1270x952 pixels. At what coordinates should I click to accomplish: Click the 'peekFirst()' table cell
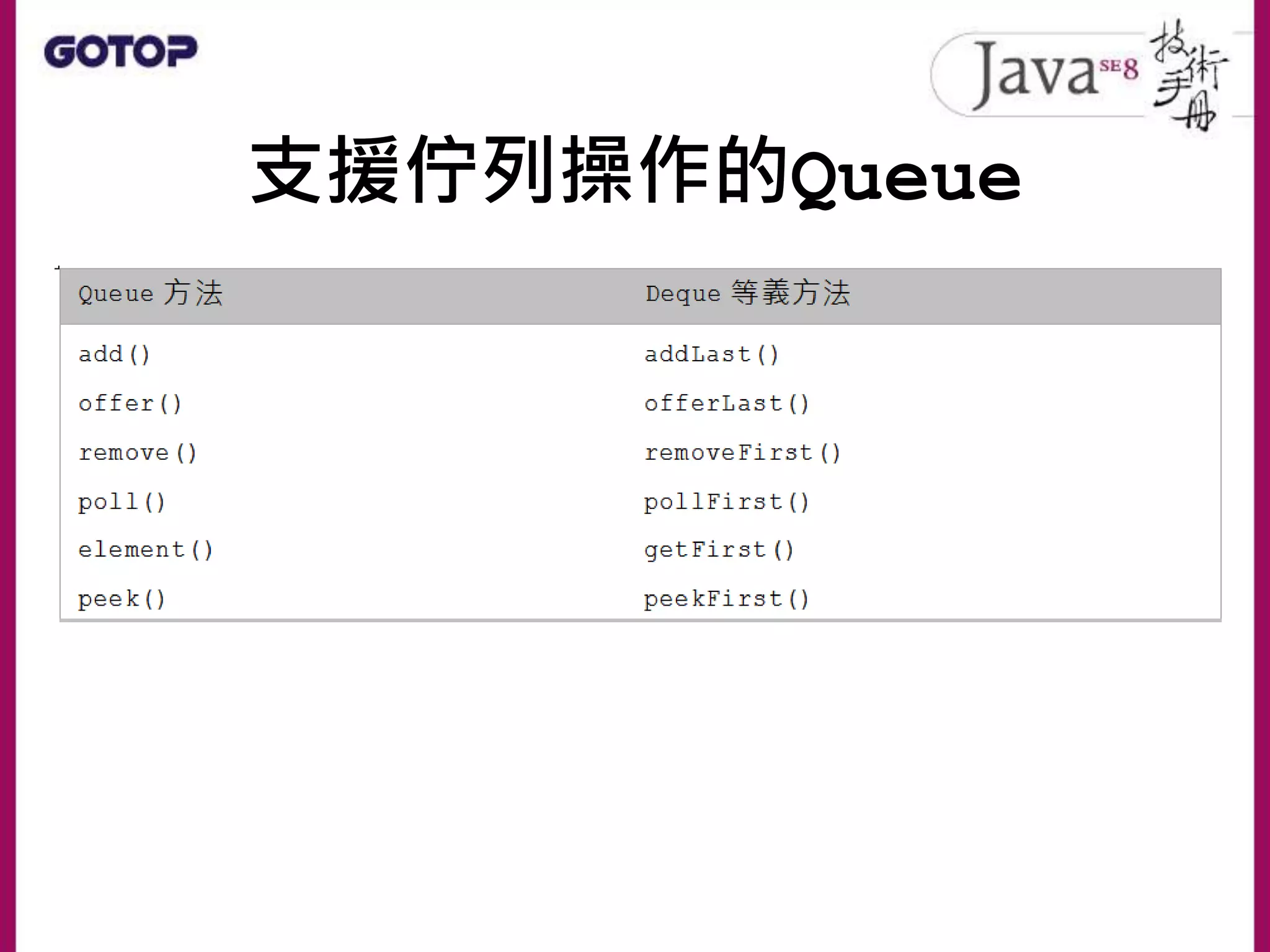click(x=727, y=599)
